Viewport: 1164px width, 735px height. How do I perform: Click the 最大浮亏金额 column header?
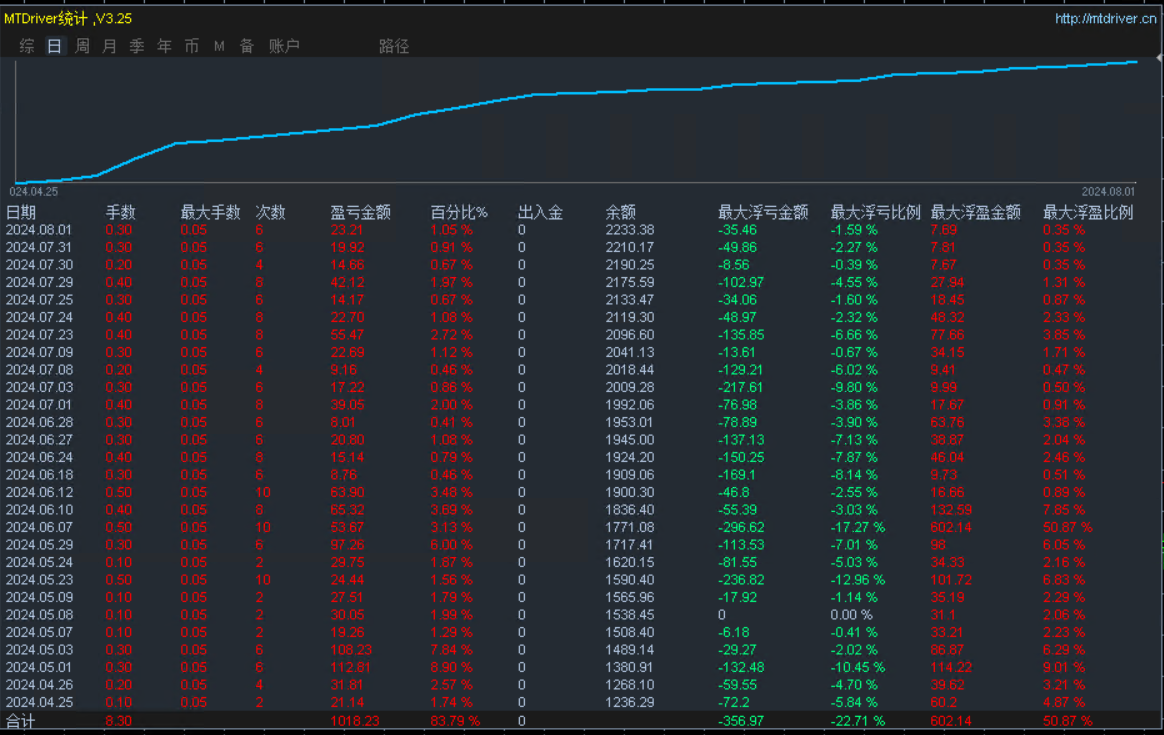point(762,212)
